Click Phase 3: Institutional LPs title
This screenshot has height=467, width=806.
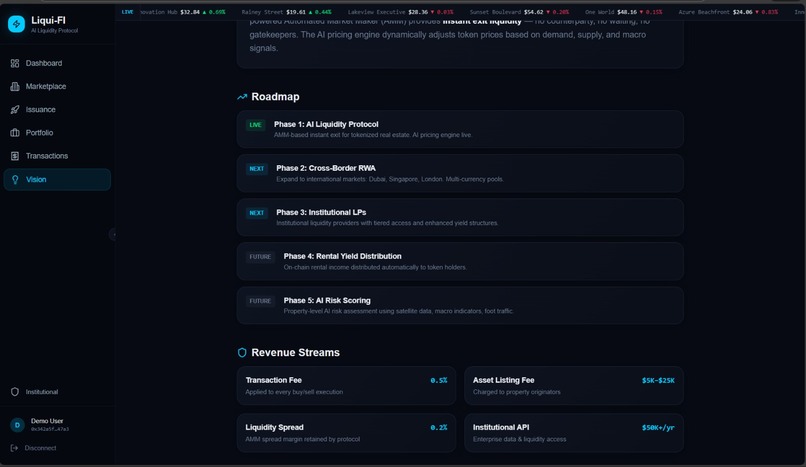tap(321, 212)
